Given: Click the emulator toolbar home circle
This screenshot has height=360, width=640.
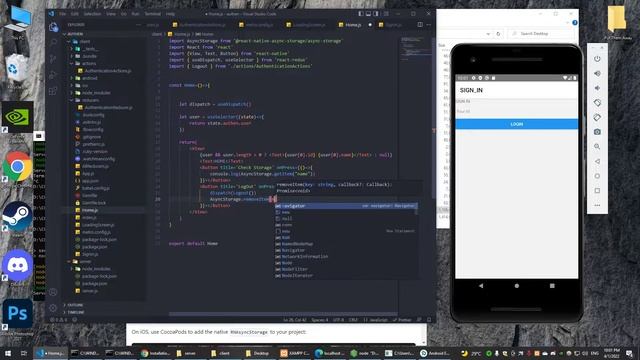Looking at the screenshot, I should 597,176.
